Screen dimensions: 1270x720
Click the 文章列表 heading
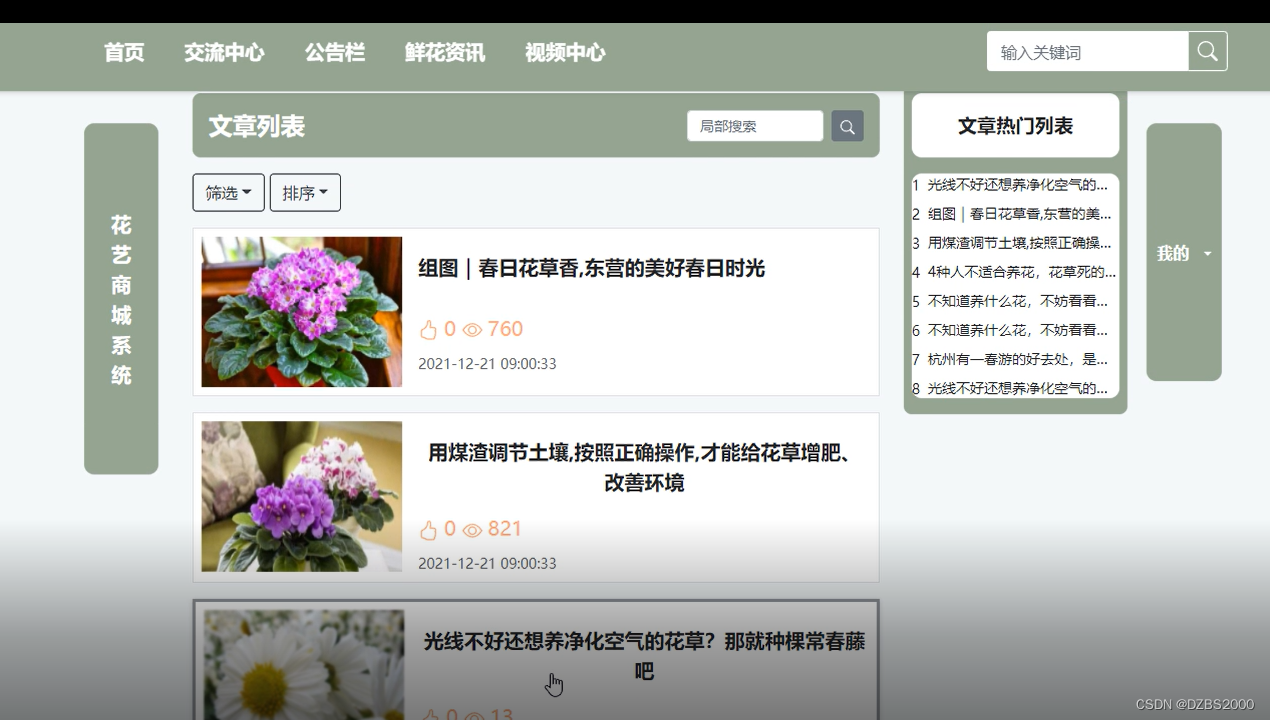(x=257, y=126)
